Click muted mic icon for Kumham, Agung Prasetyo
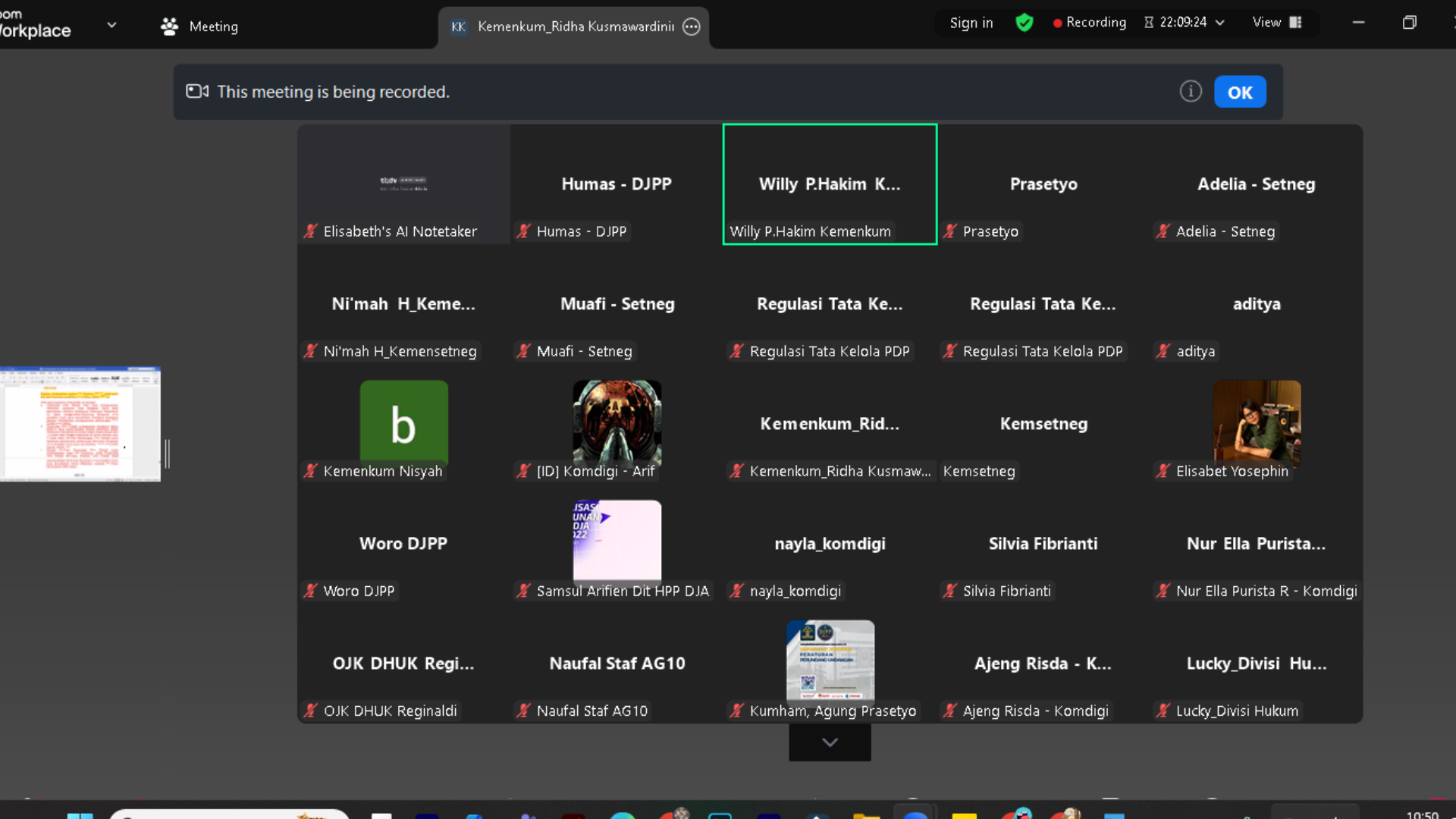The height and width of the screenshot is (819, 1456). (x=736, y=711)
